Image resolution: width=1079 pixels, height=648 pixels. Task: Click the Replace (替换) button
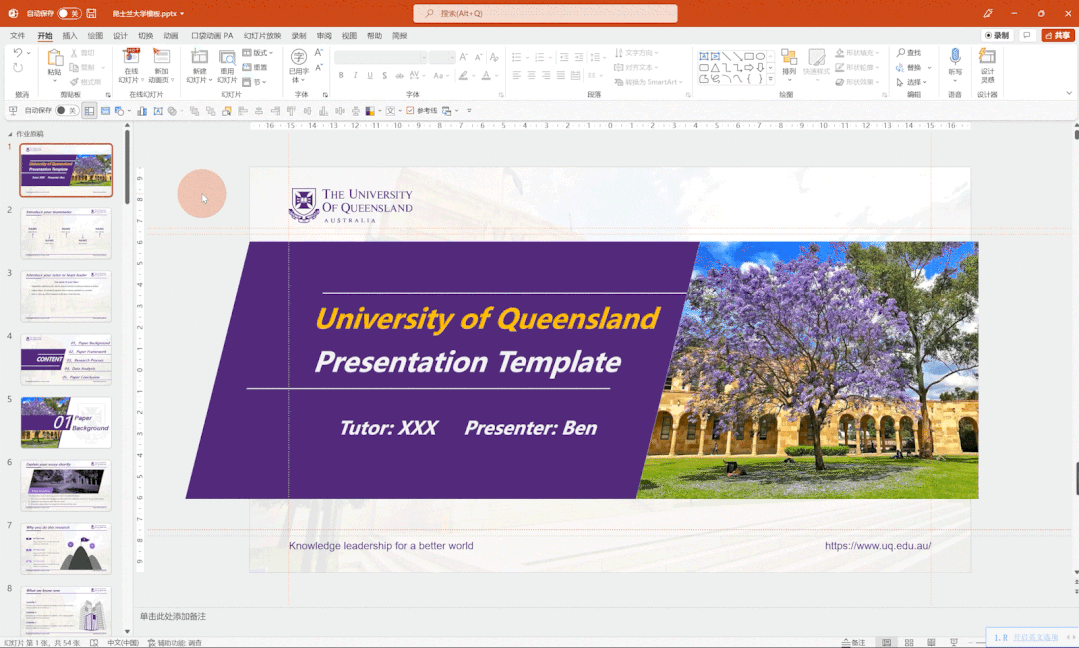tap(910, 67)
